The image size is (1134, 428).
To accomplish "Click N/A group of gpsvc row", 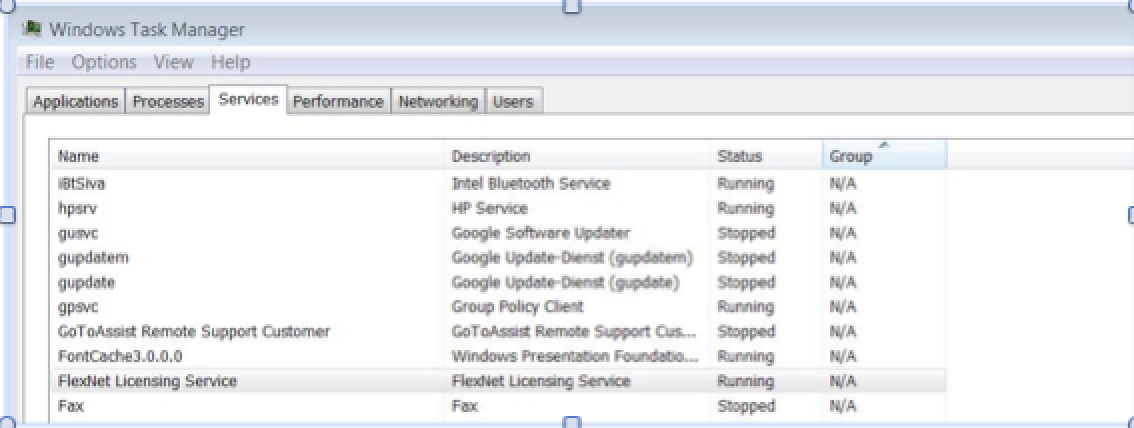I will pyautogui.click(x=843, y=307).
